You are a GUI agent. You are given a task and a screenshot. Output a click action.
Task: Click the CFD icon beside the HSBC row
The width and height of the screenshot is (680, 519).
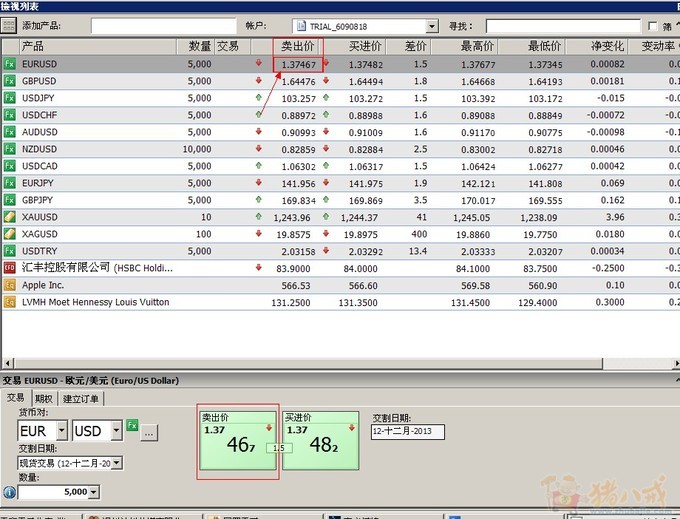click(x=10, y=268)
